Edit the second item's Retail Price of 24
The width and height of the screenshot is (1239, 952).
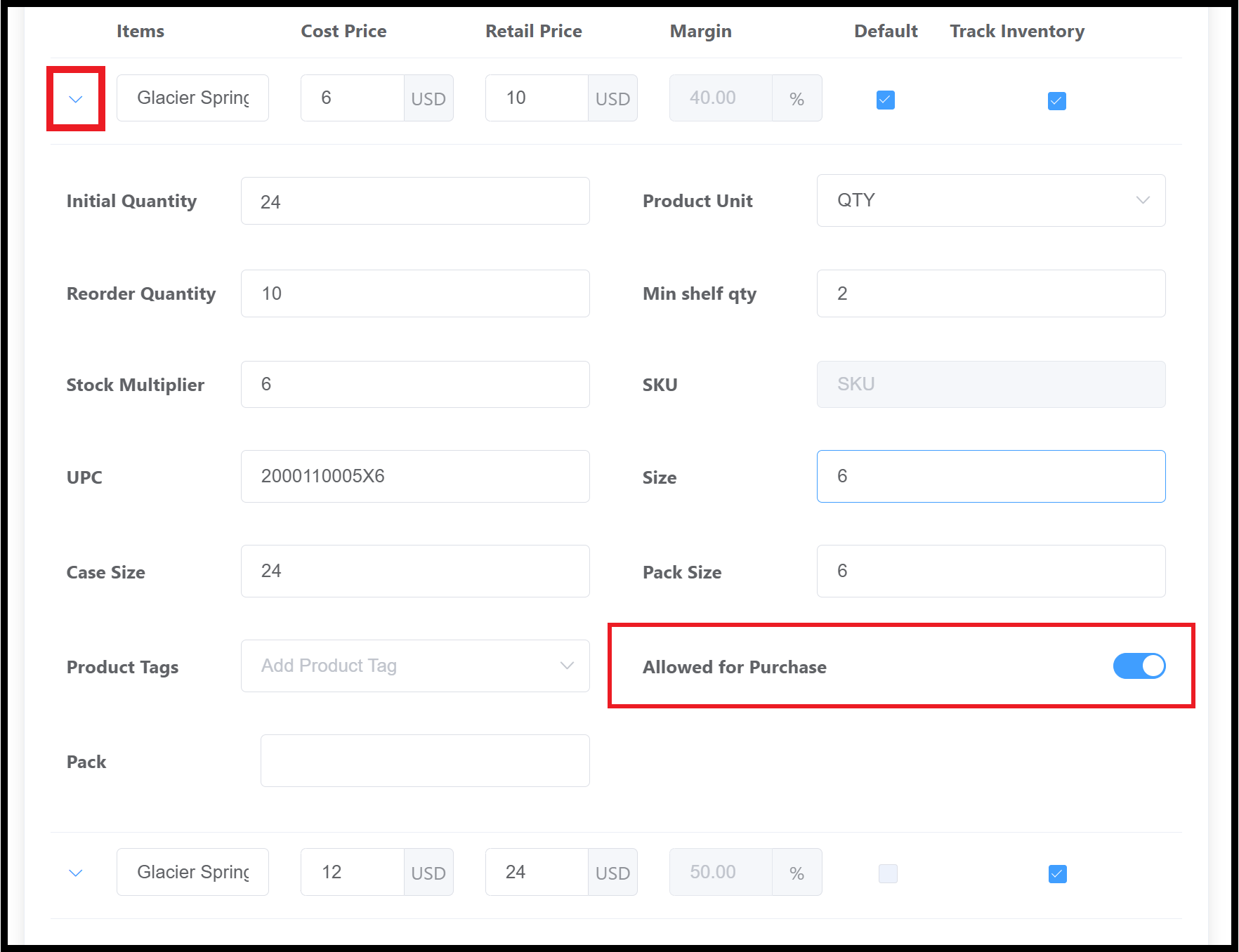pos(537,872)
